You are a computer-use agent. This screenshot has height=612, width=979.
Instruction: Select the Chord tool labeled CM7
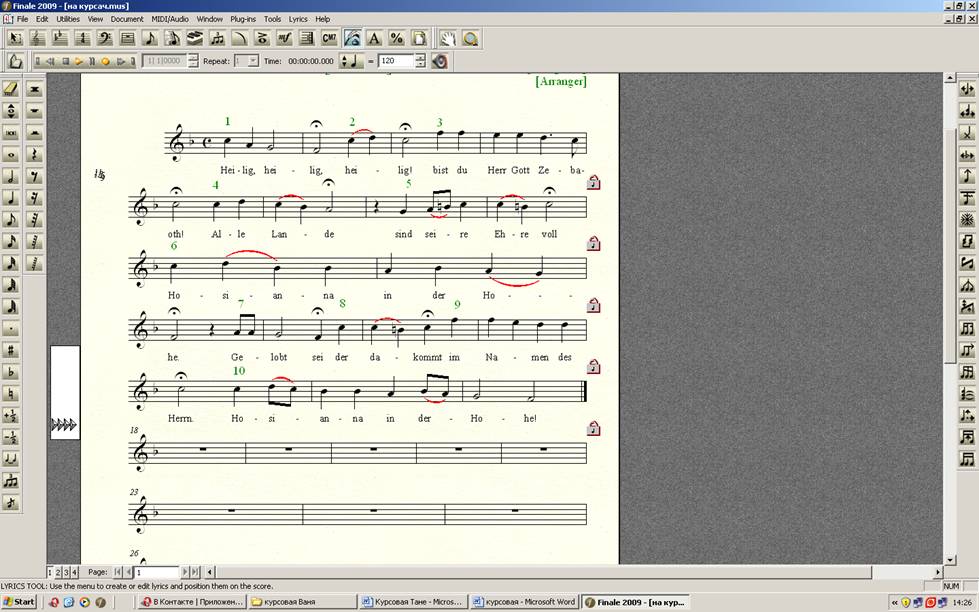[330, 38]
